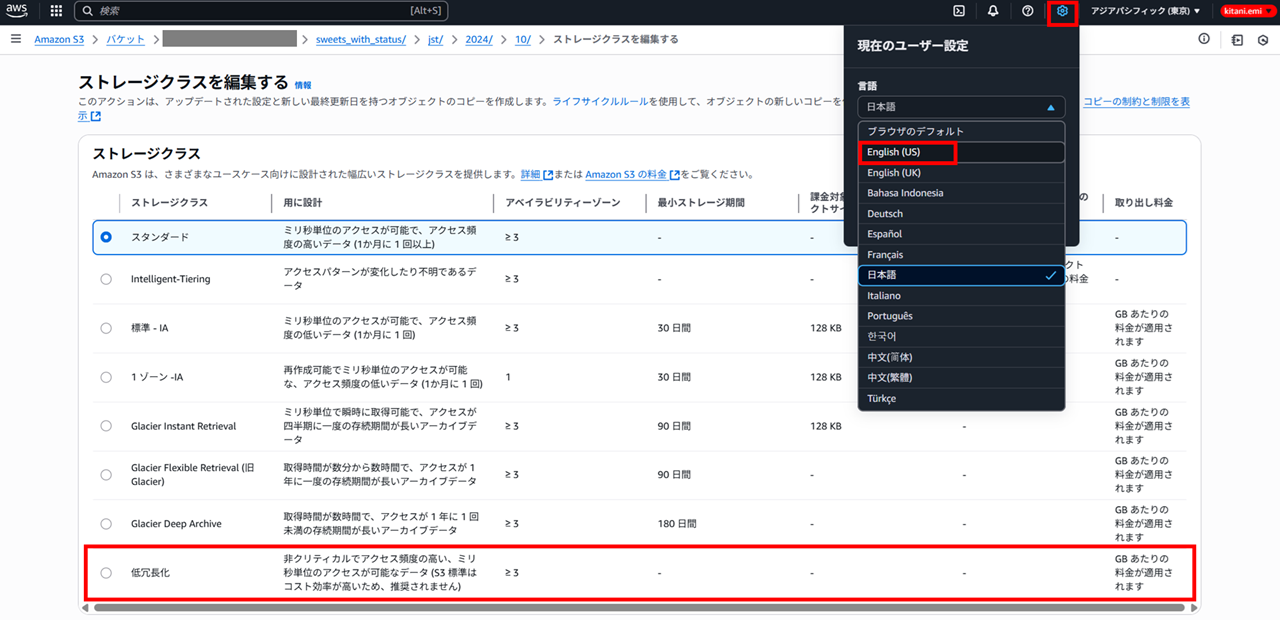
Task: Select the 標準 - IA radio button
Action: click(106, 328)
